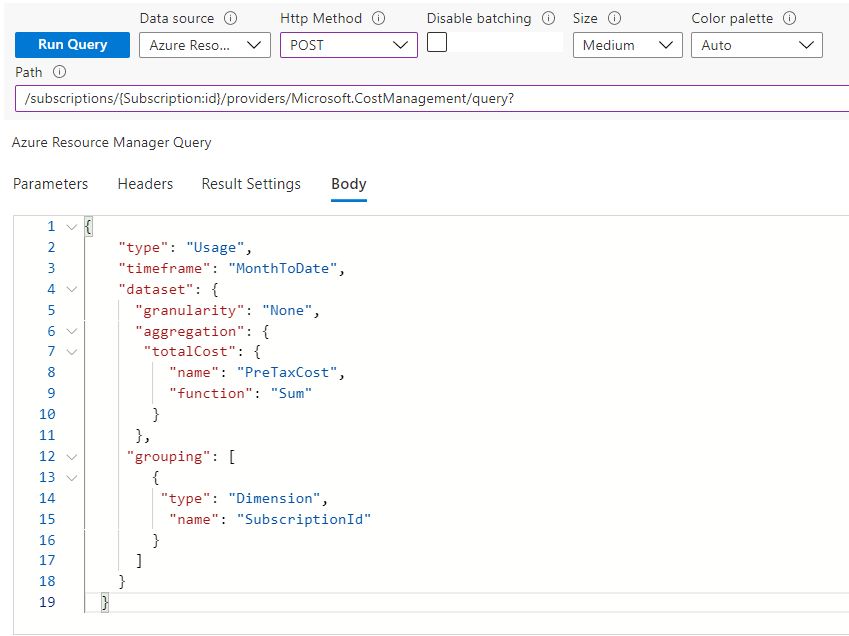
Task: Click the closing brace on line 19
Action: click(x=105, y=602)
